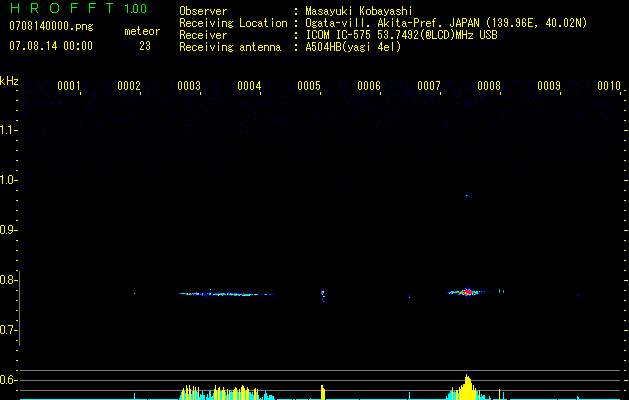Image resolution: width=629 pixels, height=400 pixels.
Task: Click the meteor count 23
Action: 145,46
